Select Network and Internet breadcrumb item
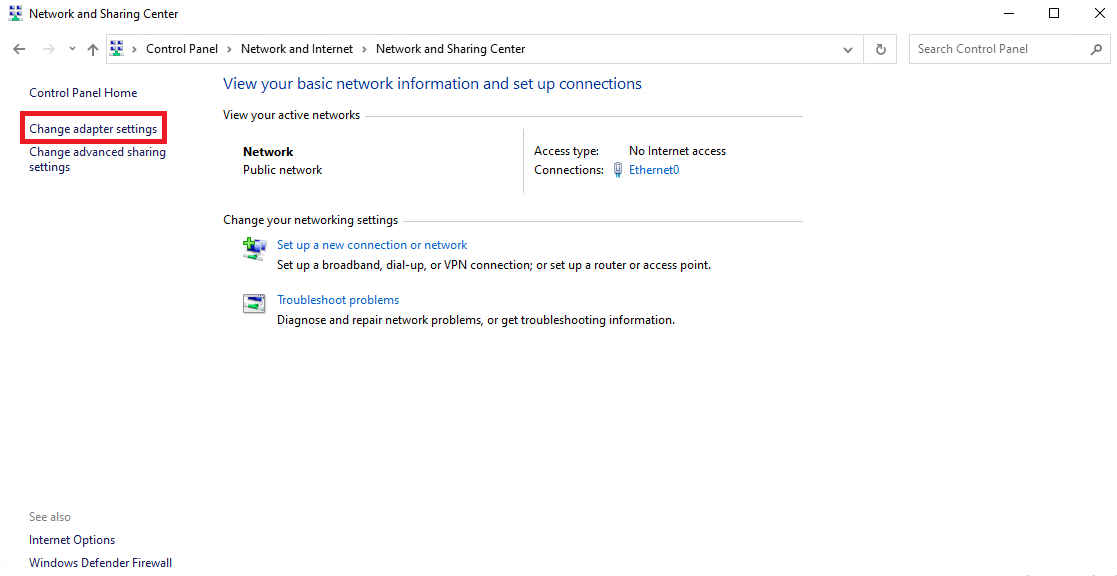 coord(296,49)
